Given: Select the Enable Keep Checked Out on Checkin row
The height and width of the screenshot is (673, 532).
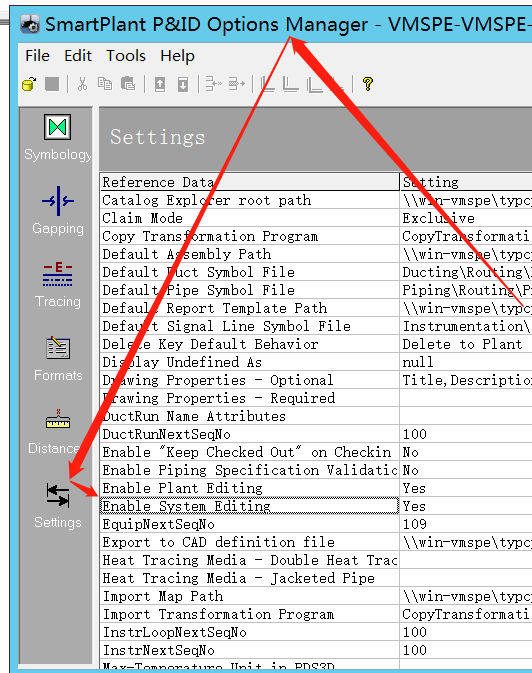Looking at the screenshot, I should coord(249,453).
